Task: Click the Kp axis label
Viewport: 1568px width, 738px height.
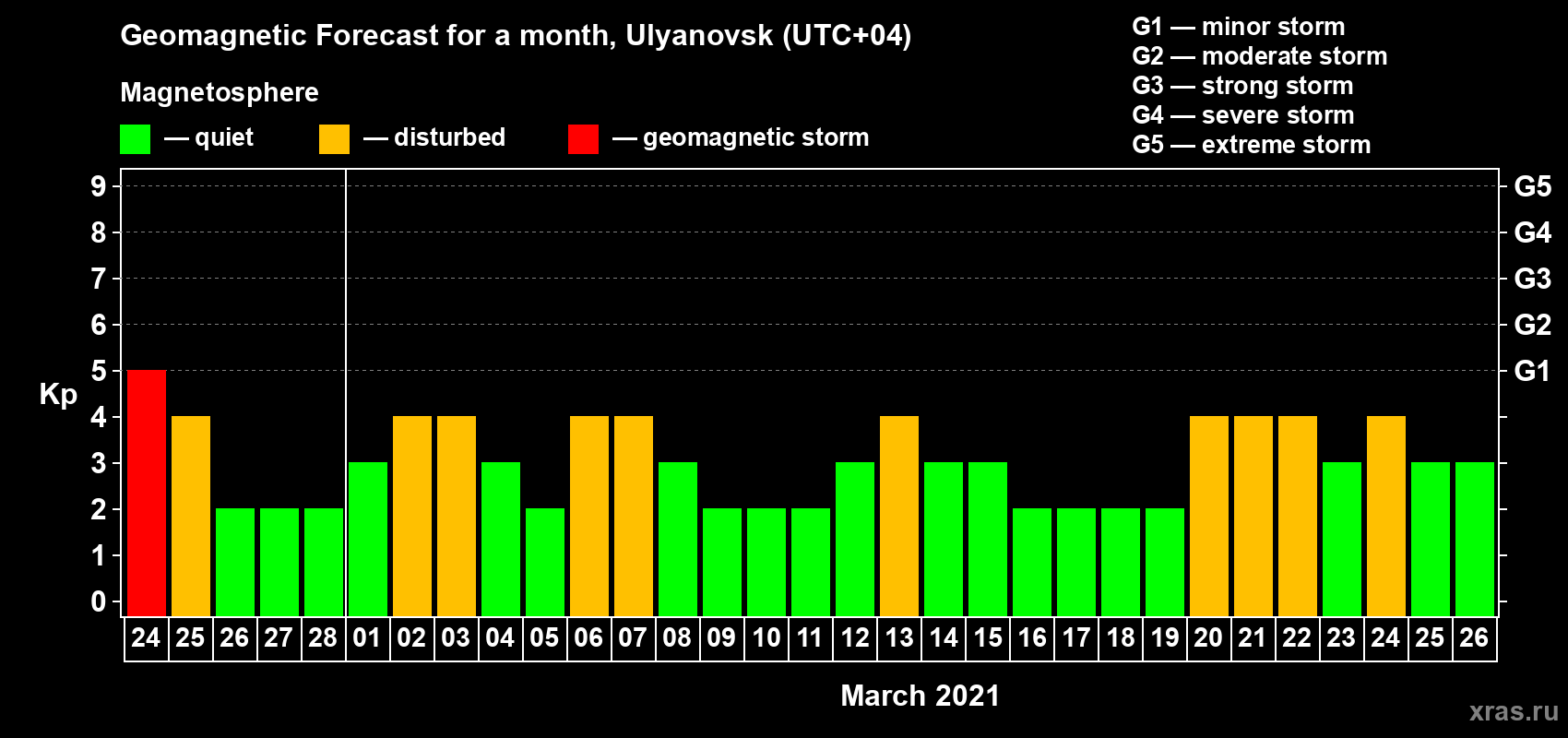Action: (58, 394)
